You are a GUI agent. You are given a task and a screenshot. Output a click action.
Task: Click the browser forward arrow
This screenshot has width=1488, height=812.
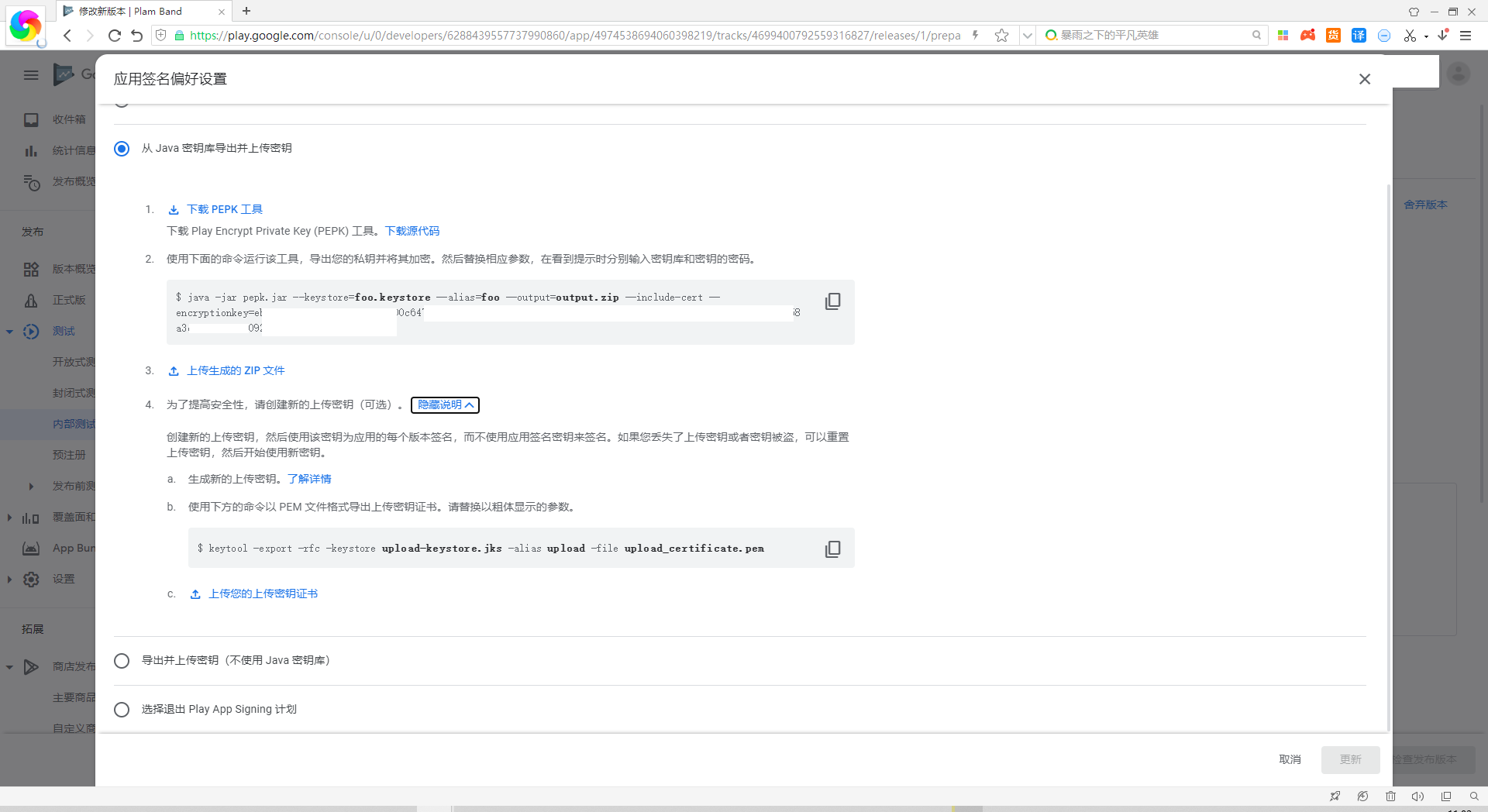(90, 36)
